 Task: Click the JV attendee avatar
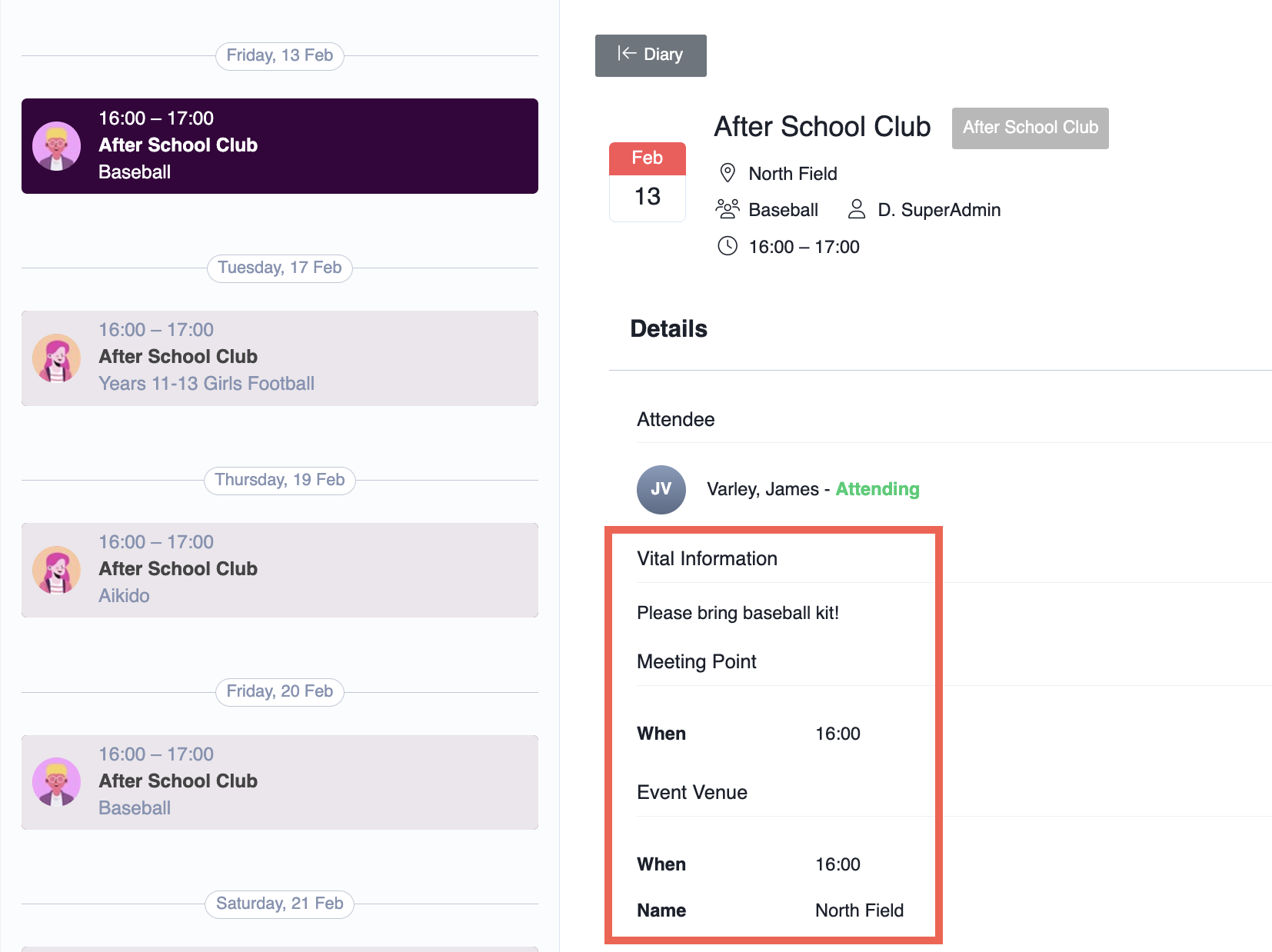tap(661, 489)
